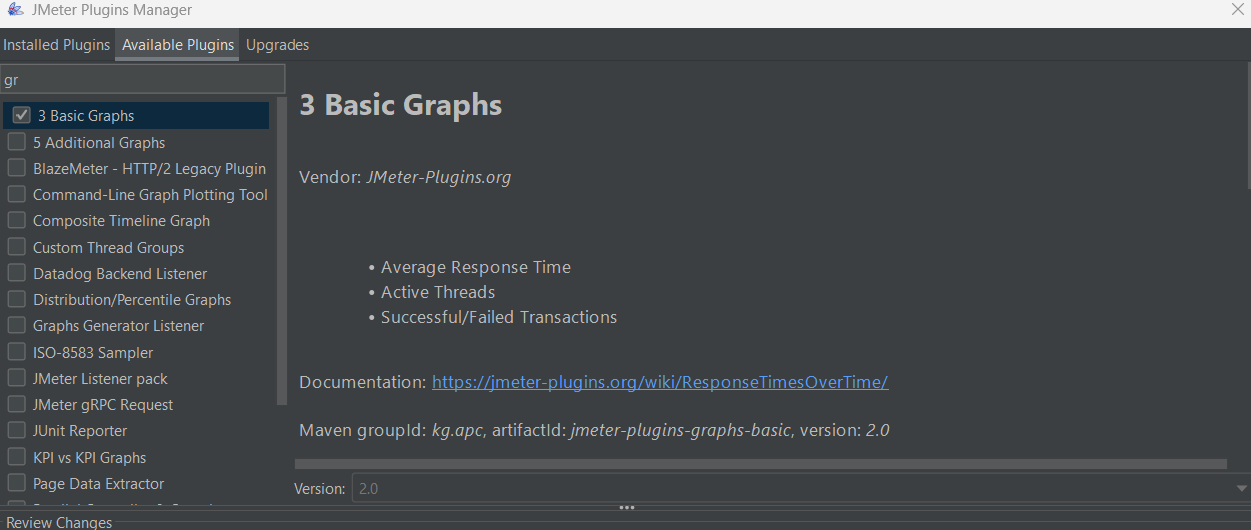Click the Maven groupId kg.apc line
The height and width of the screenshot is (530, 1251).
tap(594, 431)
